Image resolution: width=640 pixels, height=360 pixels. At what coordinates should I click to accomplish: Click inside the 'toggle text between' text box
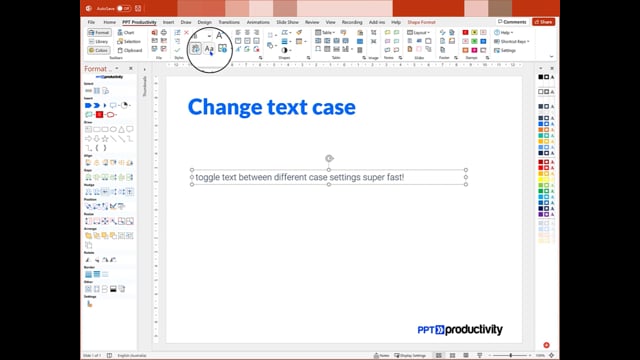(x=329, y=177)
